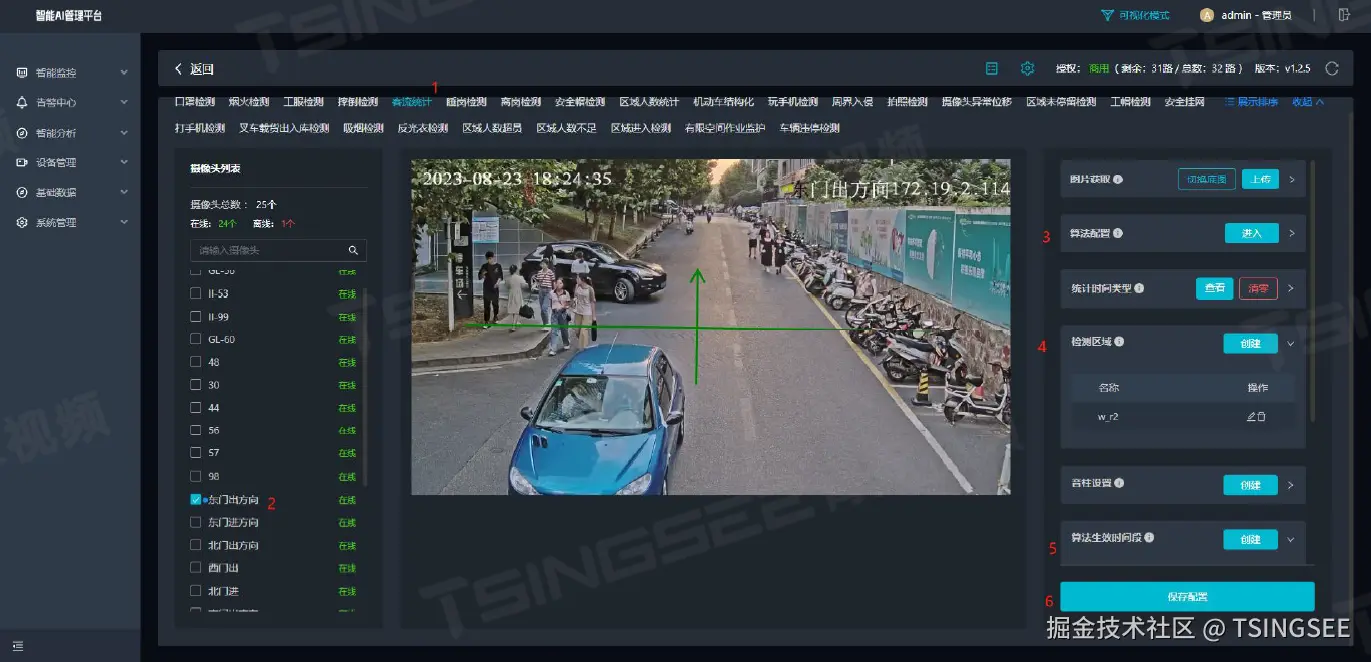Click the 智能分析 sidebar icon

coord(22,133)
